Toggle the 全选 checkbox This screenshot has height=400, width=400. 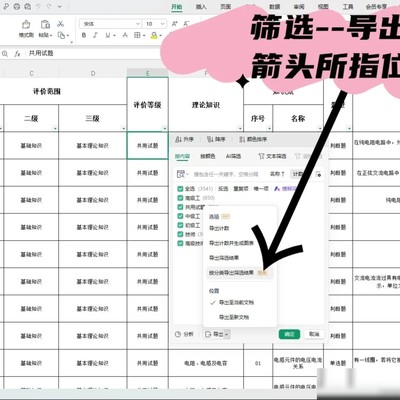[x=180, y=189]
